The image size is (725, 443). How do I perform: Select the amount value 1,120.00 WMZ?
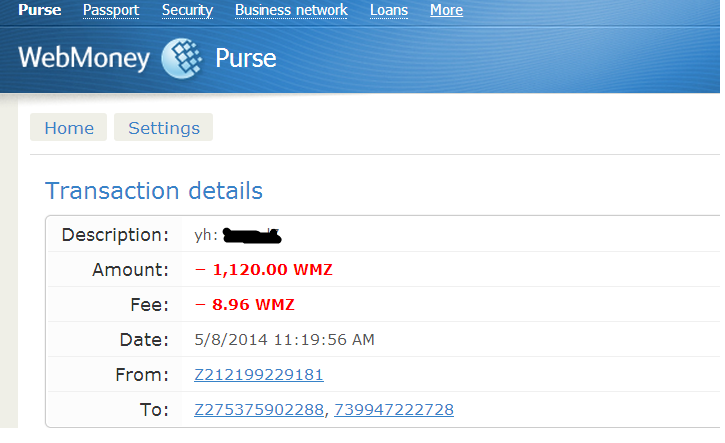[264, 270]
